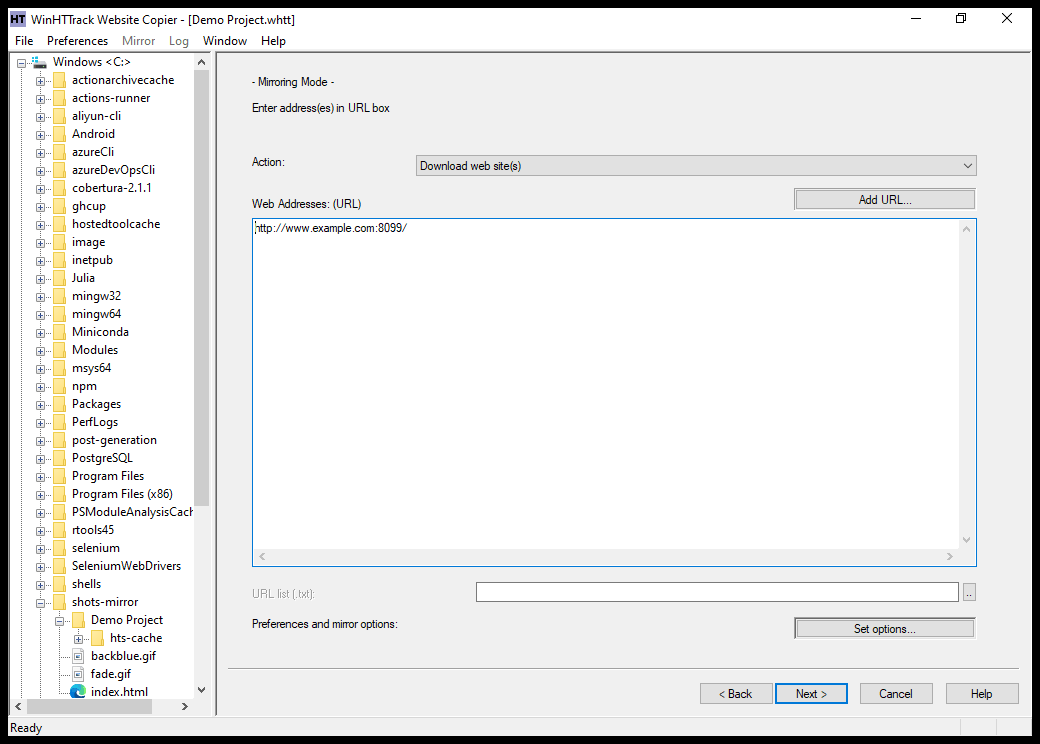
Task: Open the Log menu
Action: pyautogui.click(x=178, y=41)
